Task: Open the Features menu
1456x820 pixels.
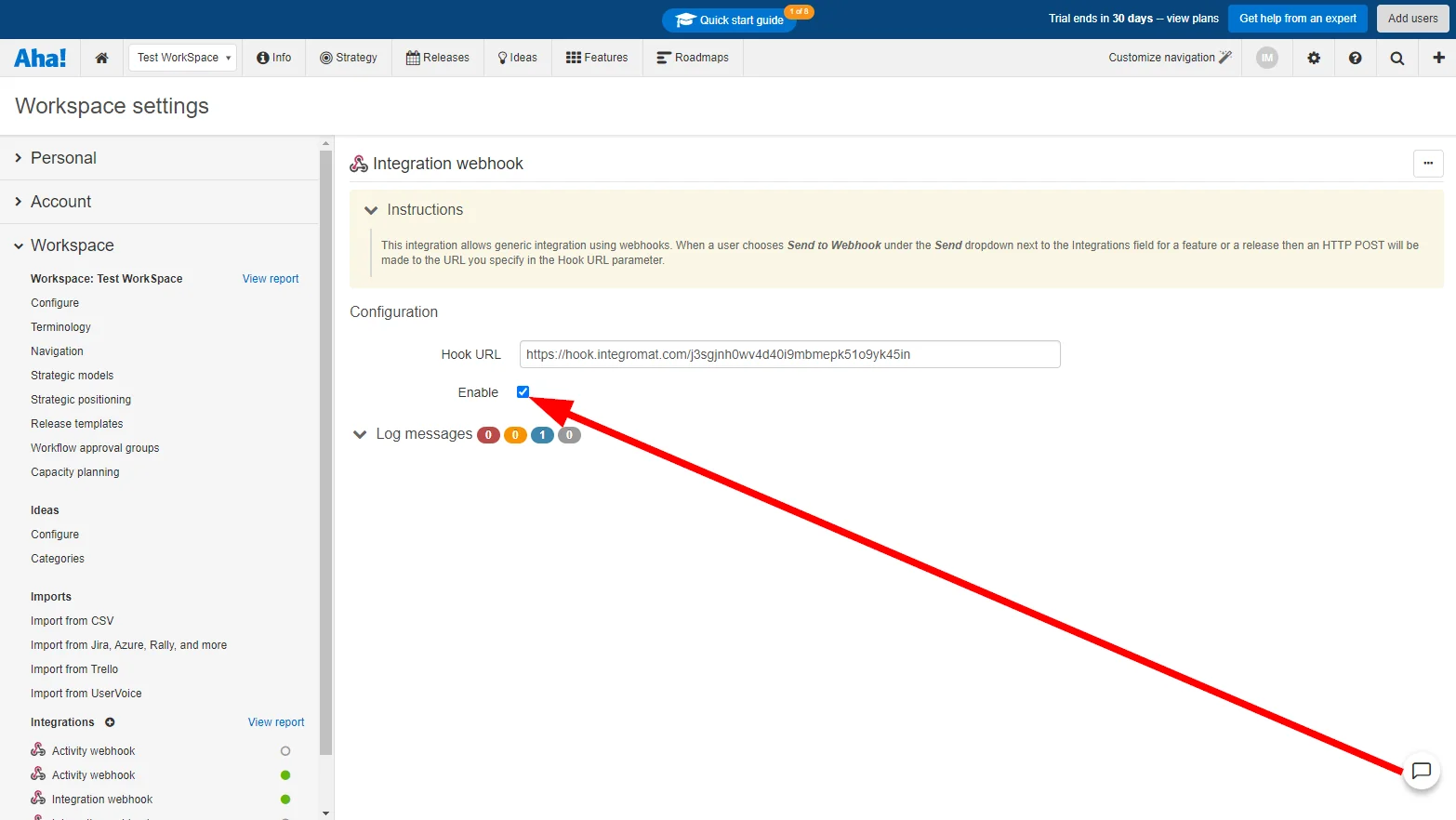Action: click(x=597, y=58)
